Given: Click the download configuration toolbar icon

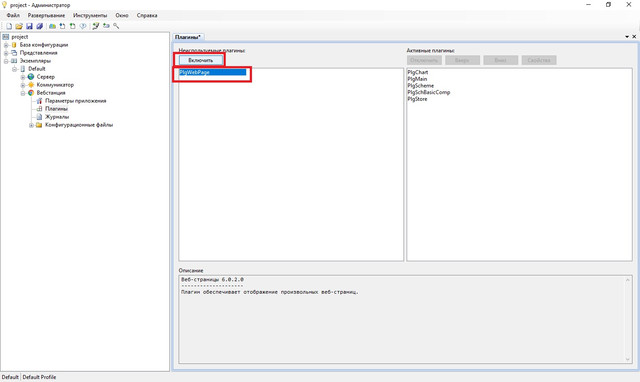Looking at the screenshot, I should coord(62,26).
